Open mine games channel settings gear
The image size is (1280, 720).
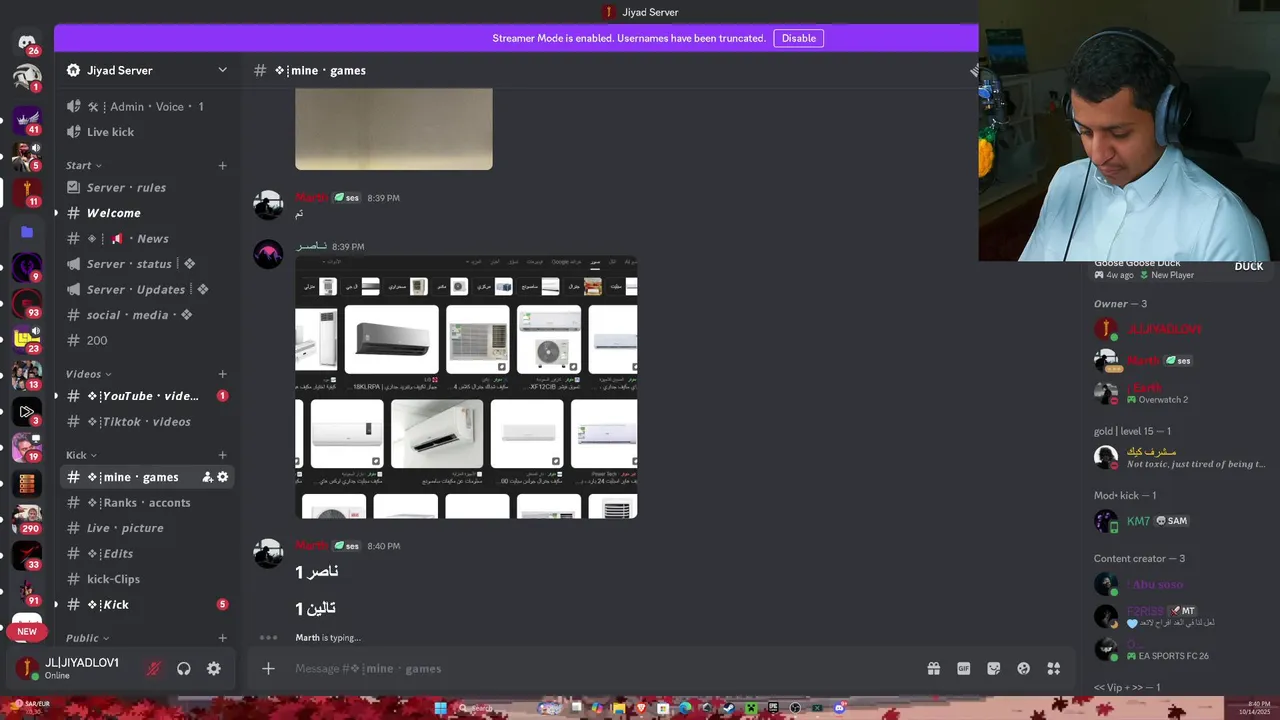click(223, 477)
